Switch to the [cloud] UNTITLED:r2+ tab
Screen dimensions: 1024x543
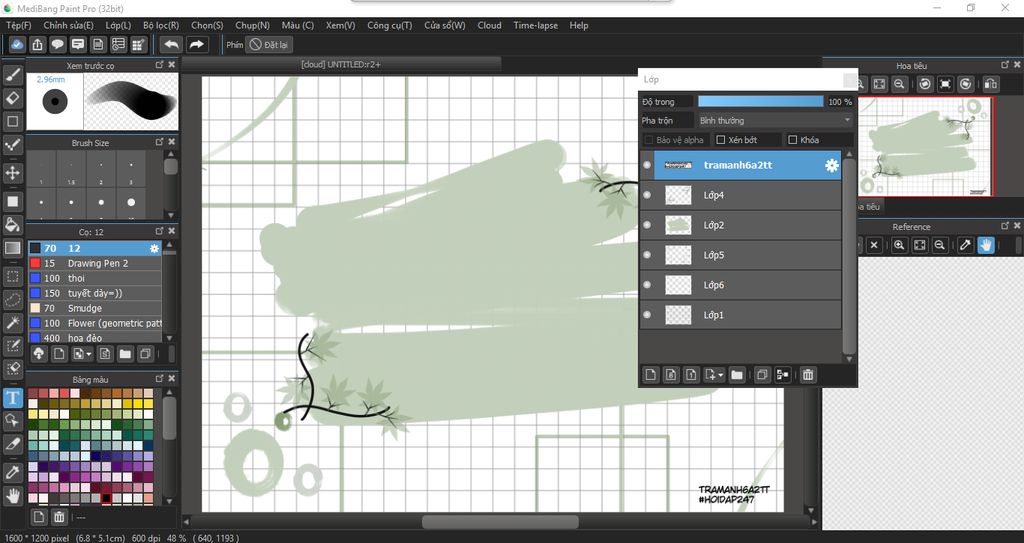[x=341, y=64]
